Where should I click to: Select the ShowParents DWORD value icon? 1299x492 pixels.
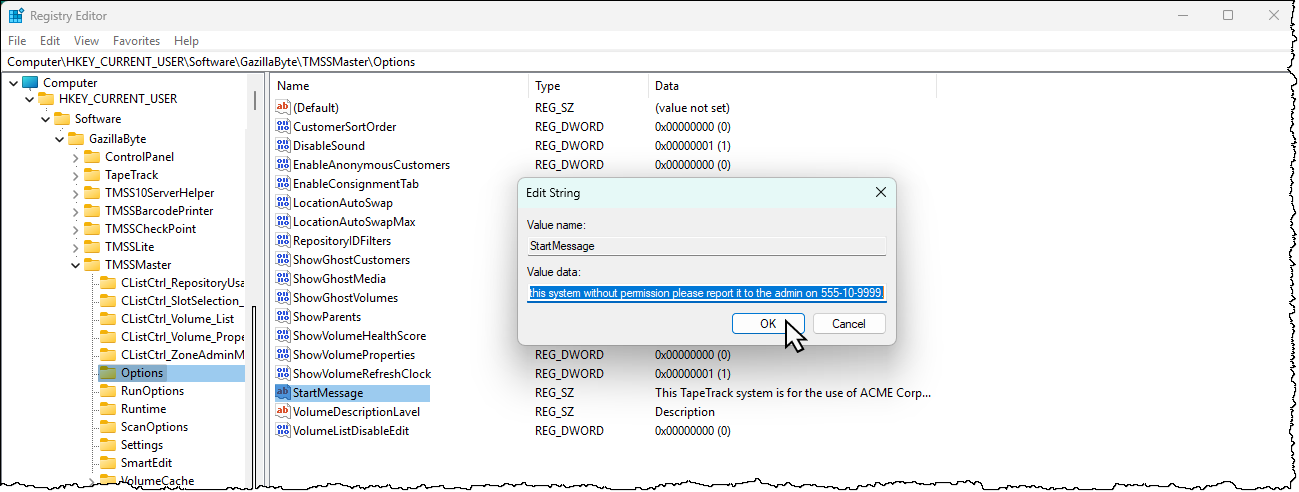[x=283, y=317]
